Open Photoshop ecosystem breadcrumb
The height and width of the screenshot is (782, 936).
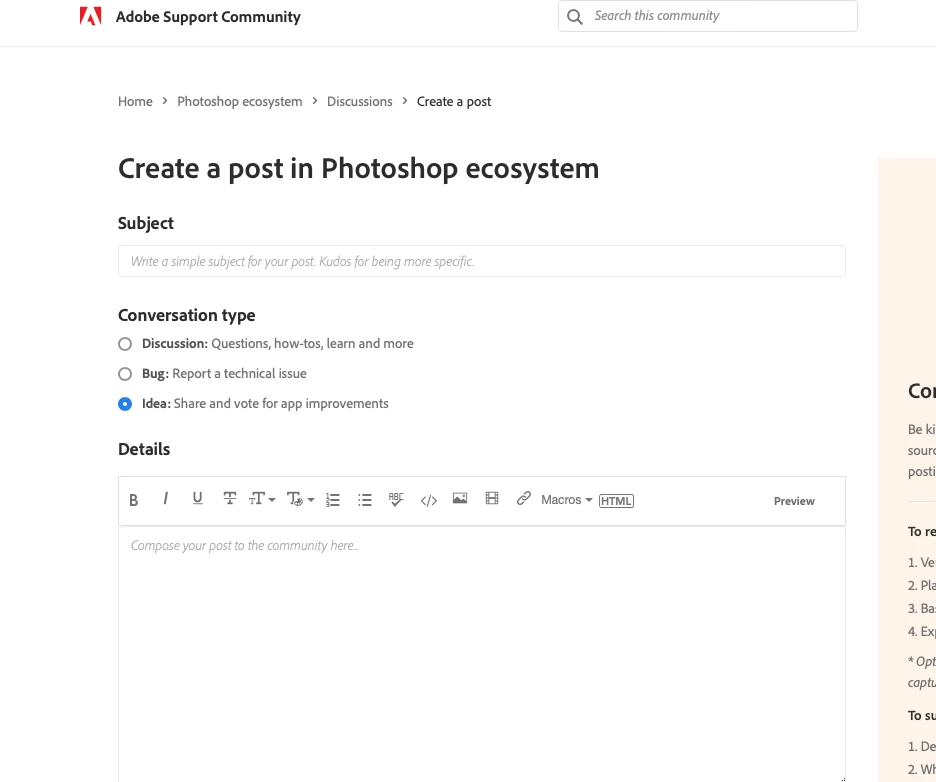click(x=239, y=101)
